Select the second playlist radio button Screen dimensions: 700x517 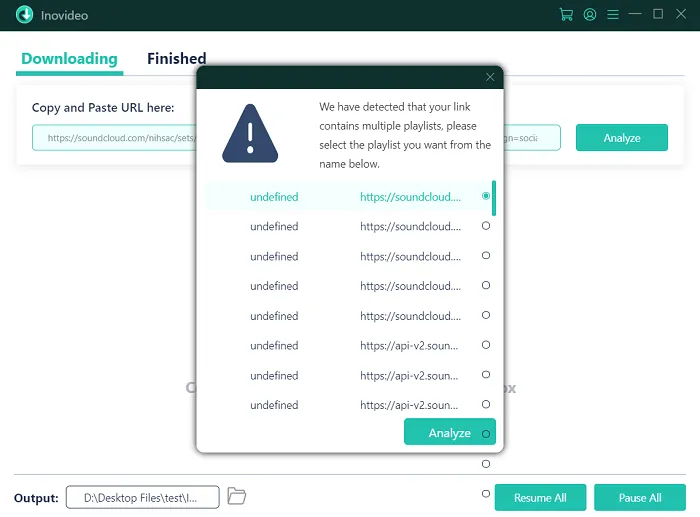(486, 226)
